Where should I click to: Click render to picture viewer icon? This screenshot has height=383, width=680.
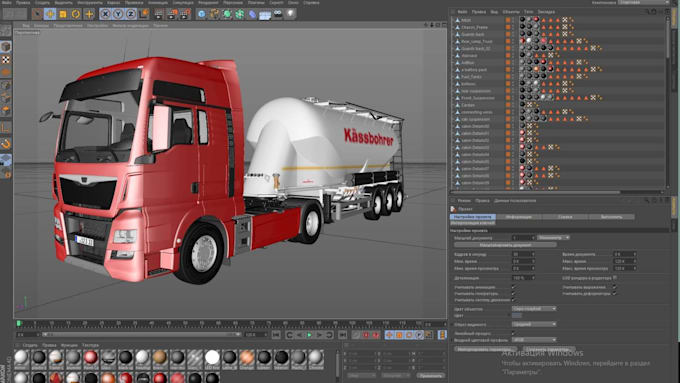pos(172,14)
